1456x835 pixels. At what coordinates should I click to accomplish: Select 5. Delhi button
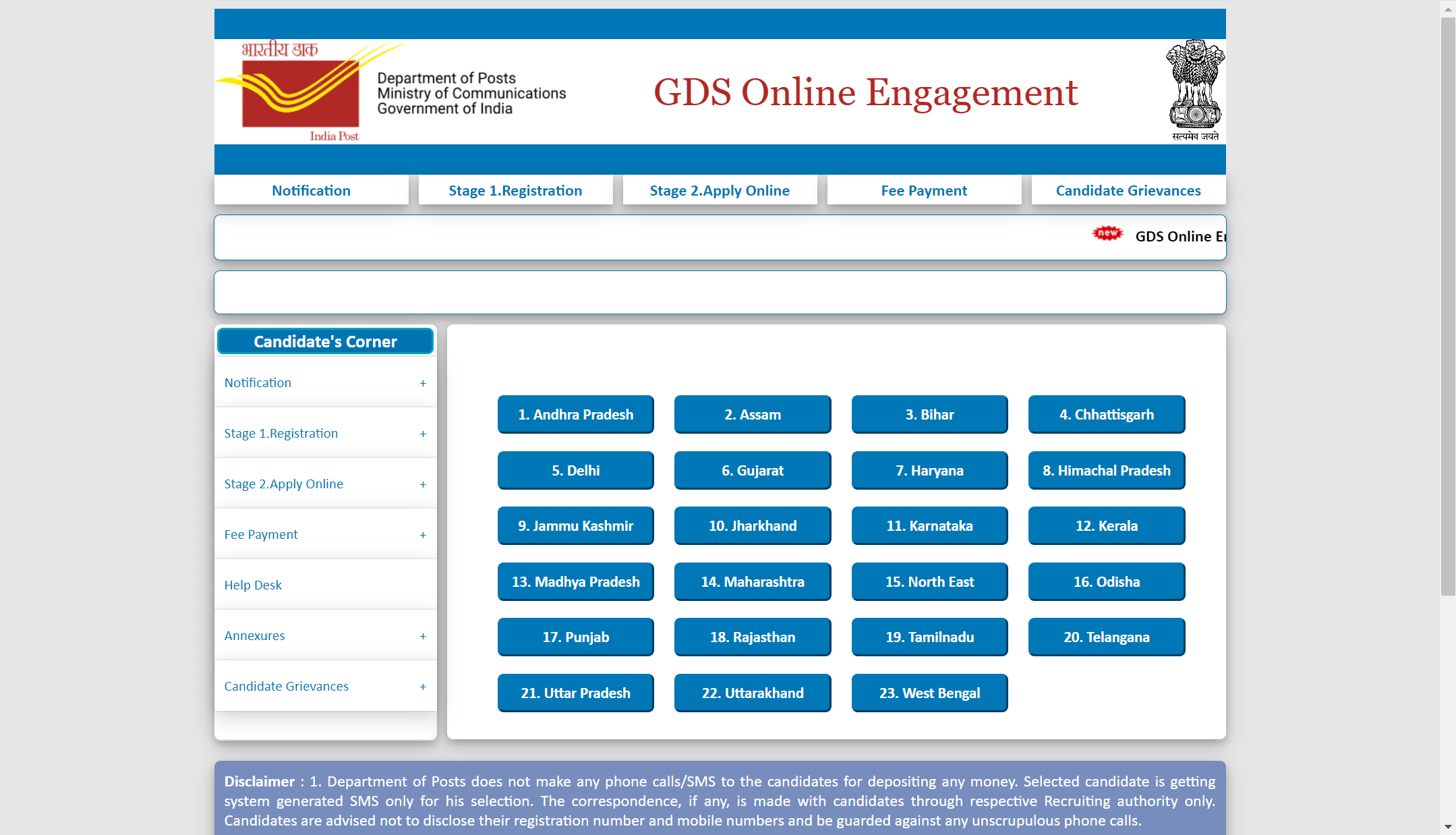(x=575, y=470)
